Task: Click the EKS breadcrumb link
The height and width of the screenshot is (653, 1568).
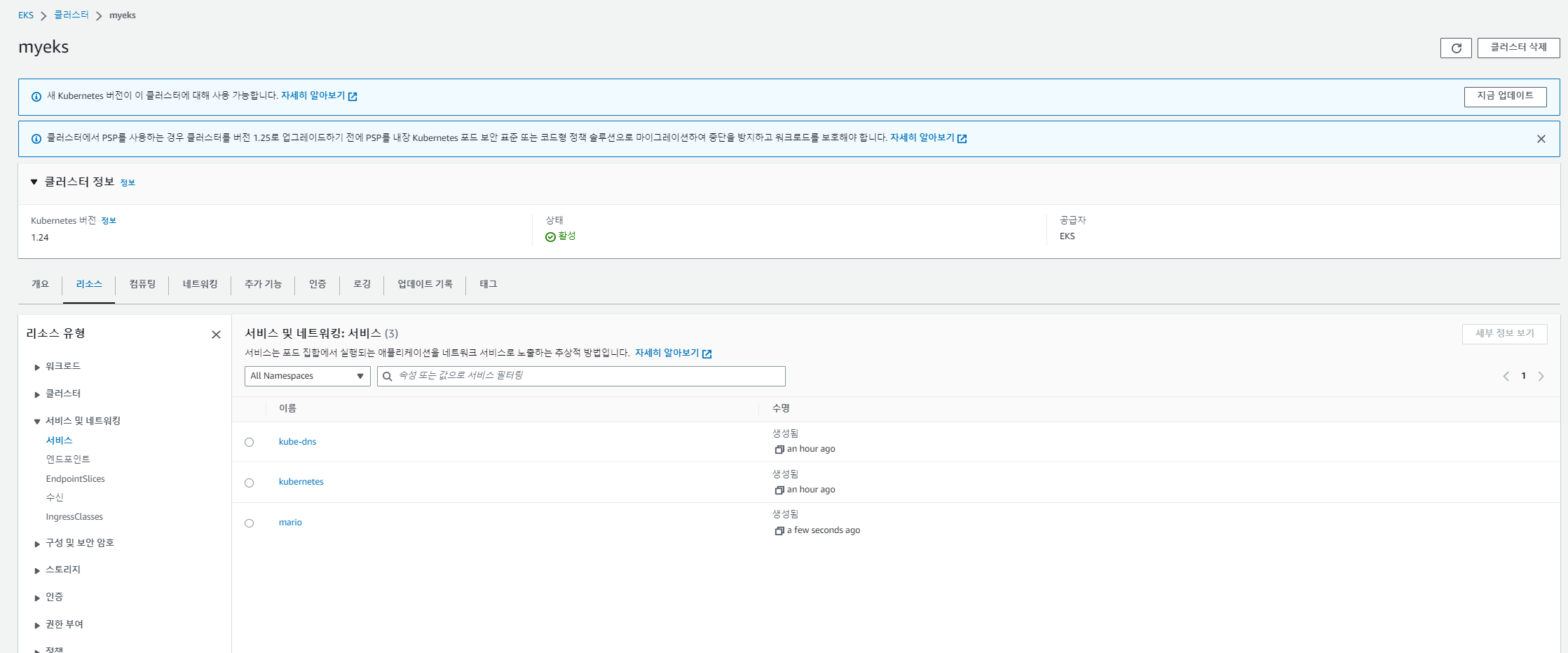Action: click(26, 15)
